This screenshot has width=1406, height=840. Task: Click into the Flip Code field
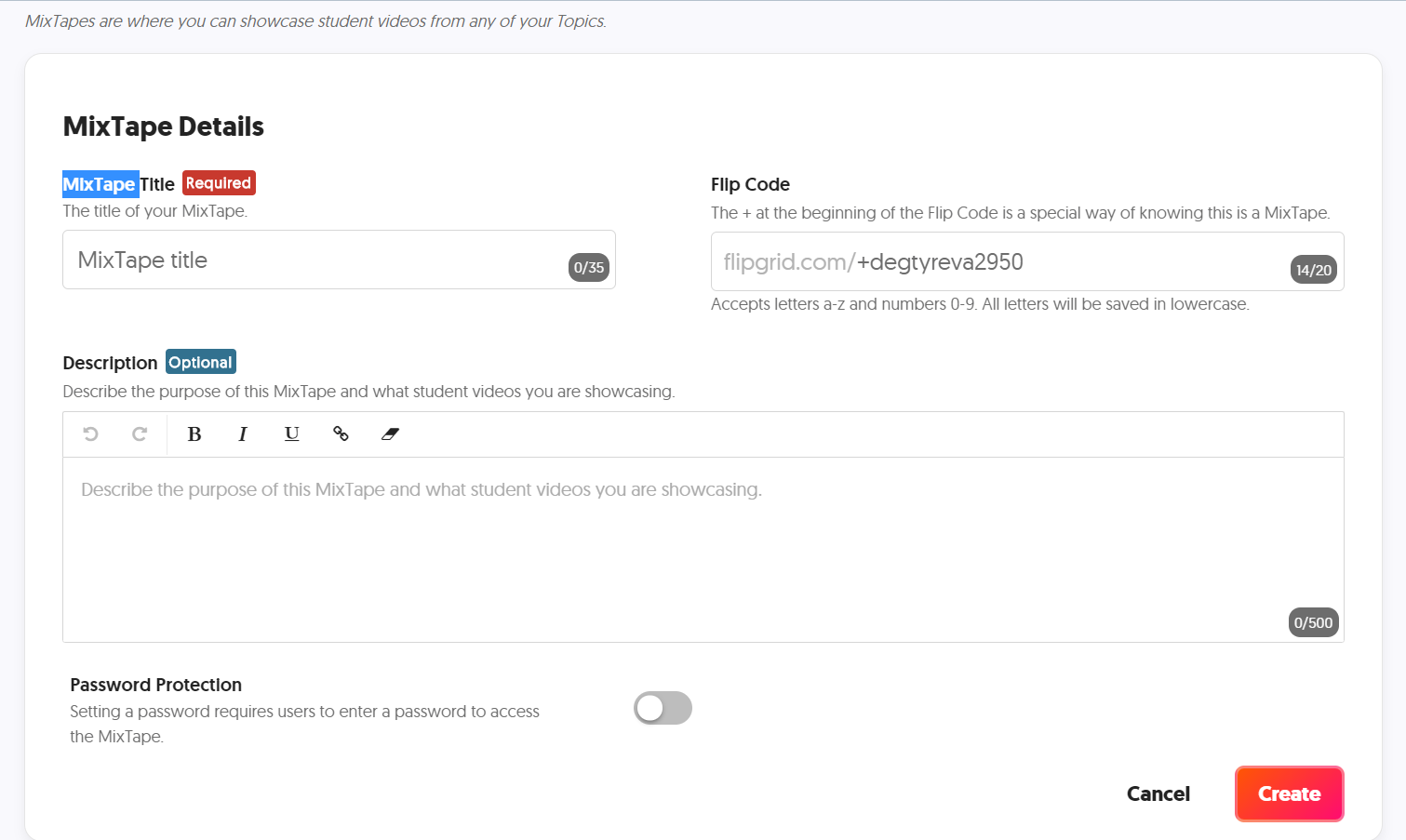pos(1027,261)
